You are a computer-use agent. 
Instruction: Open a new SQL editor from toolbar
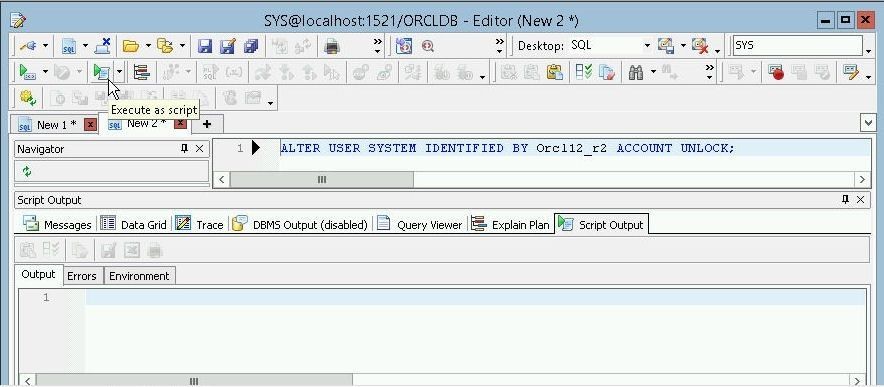(69, 46)
